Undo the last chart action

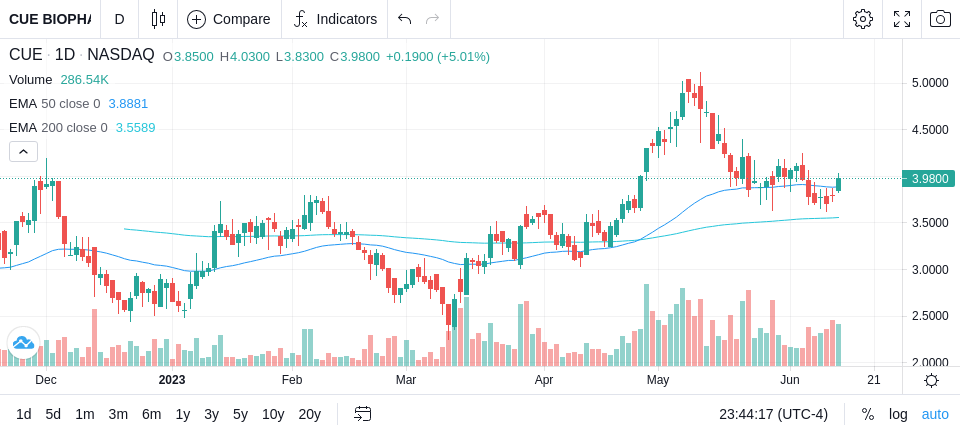tap(404, 19)
